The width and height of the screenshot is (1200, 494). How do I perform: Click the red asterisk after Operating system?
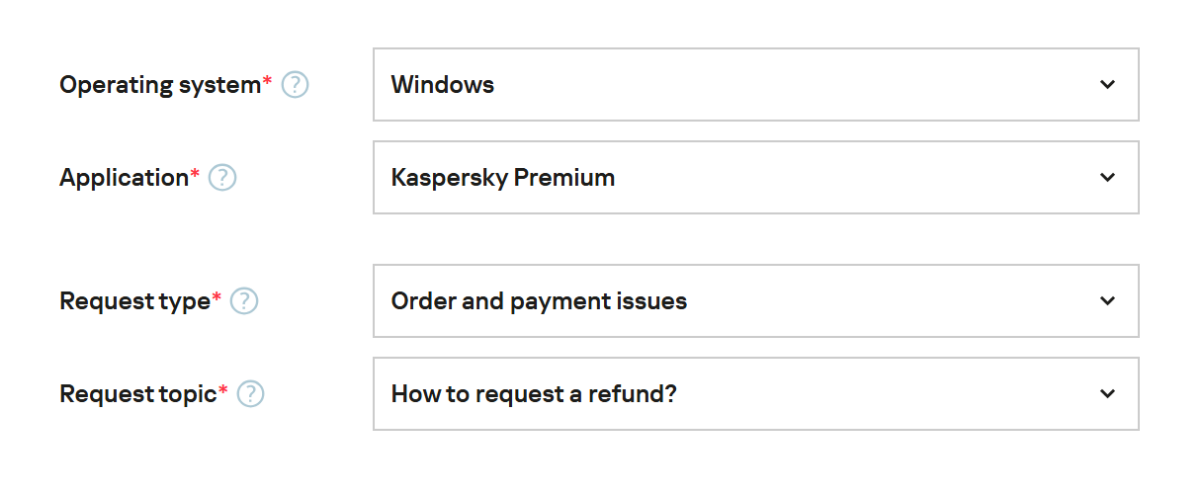(x=267, y=82)
